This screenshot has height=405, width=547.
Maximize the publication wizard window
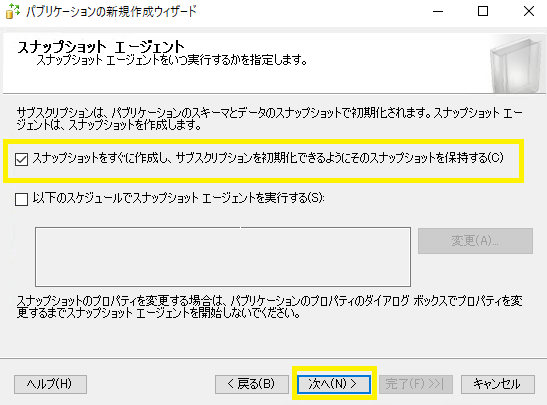tap(483, 12)
